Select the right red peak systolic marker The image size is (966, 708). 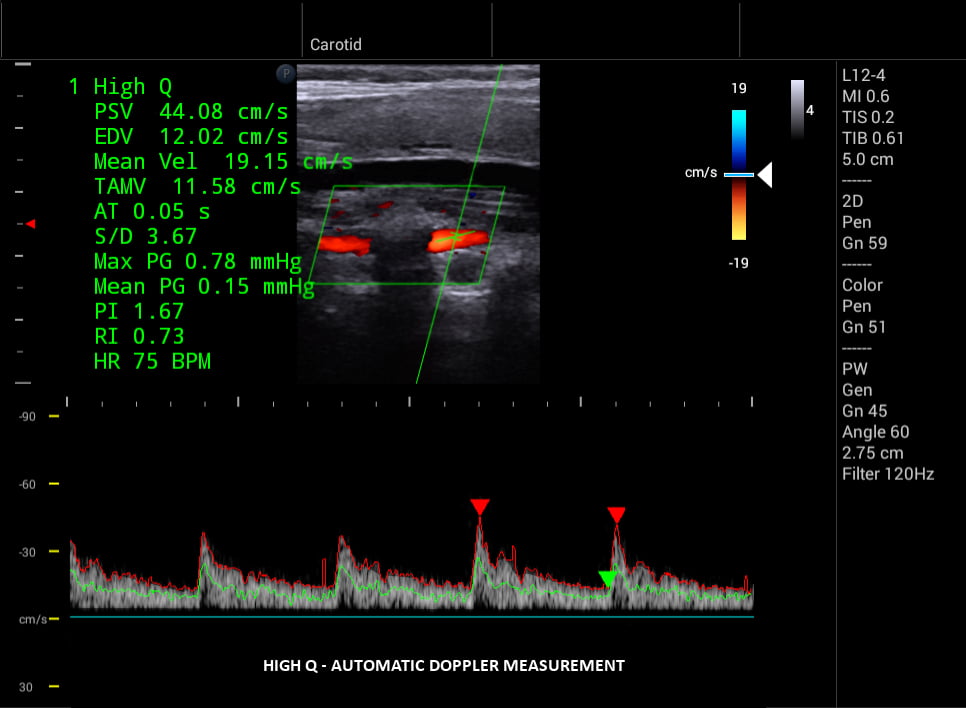click(616, 515)
